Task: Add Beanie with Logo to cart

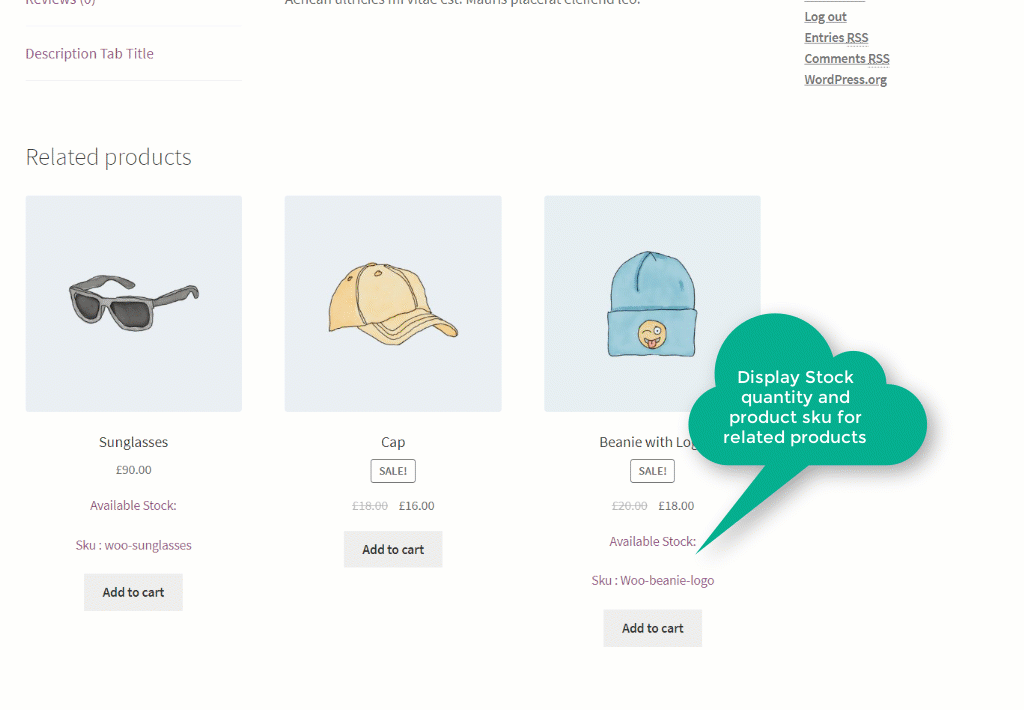Action: click(652, 628)
